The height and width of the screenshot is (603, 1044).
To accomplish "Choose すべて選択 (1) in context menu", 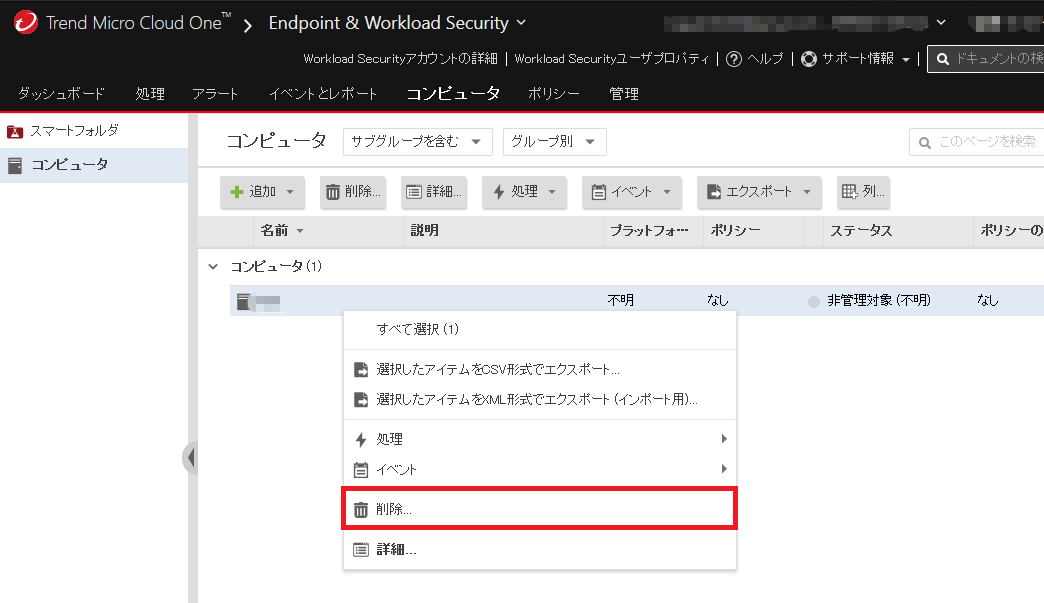I will (x=540, y=329).
